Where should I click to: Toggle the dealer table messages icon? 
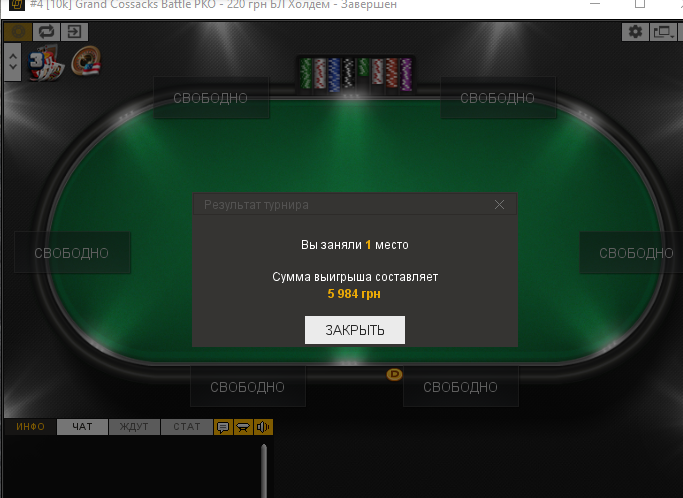pos(243,427)
